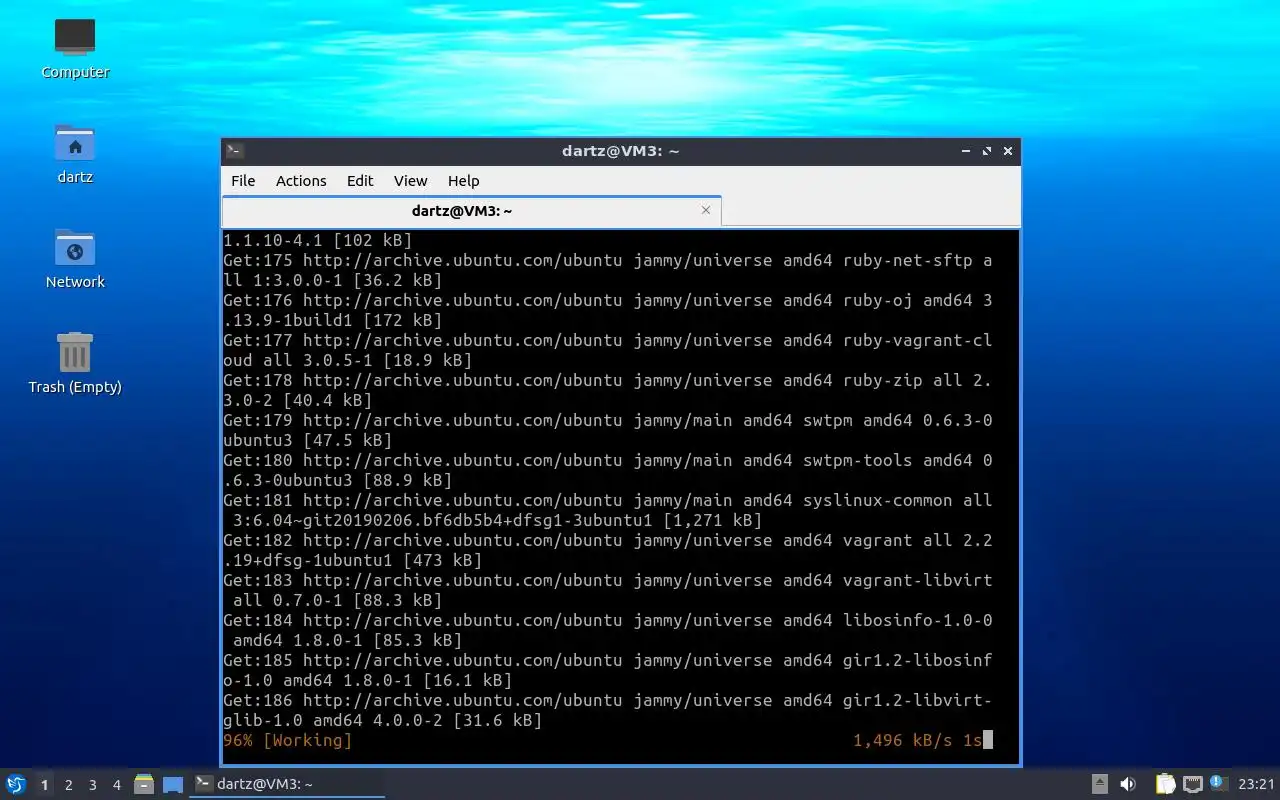The height and width of the screenshot is (800, 1280).
Task: Click the 96% [Working] progress text
Action: tap(287, 741)
